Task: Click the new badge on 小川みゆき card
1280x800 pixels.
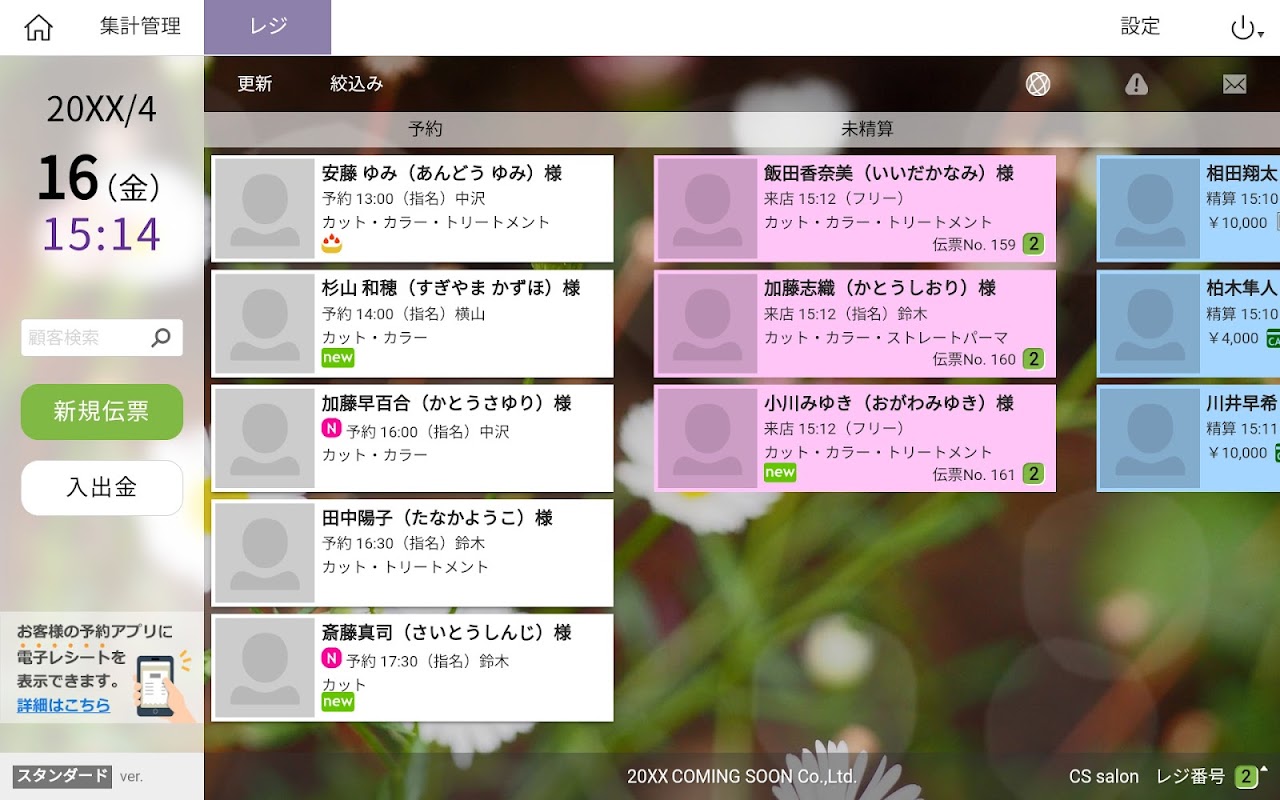Action: coord(780,472)
